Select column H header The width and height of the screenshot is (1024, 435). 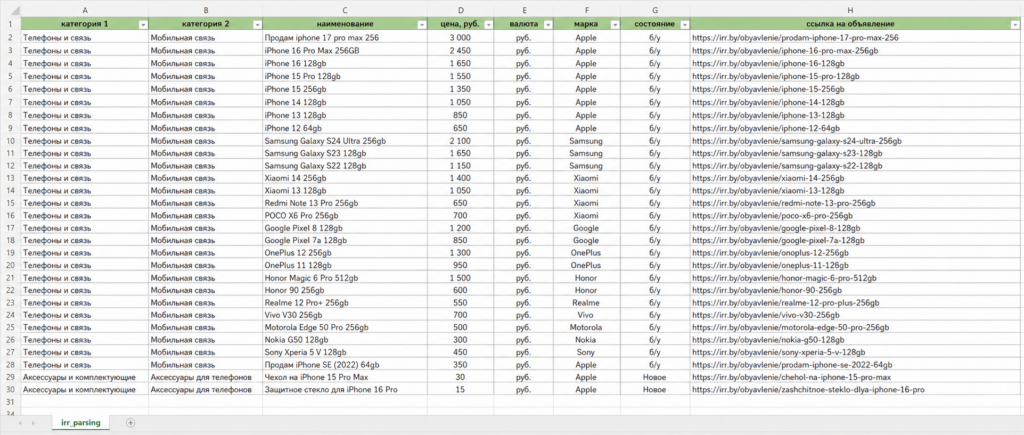(x=855, y=10)
